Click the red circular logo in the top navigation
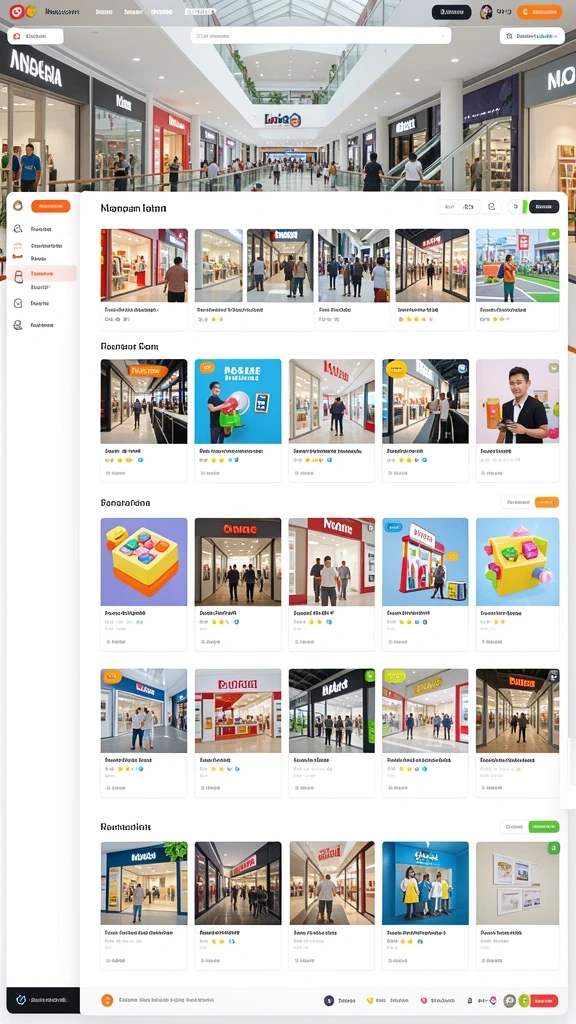The image size is (576, 1024). point(16,11)
